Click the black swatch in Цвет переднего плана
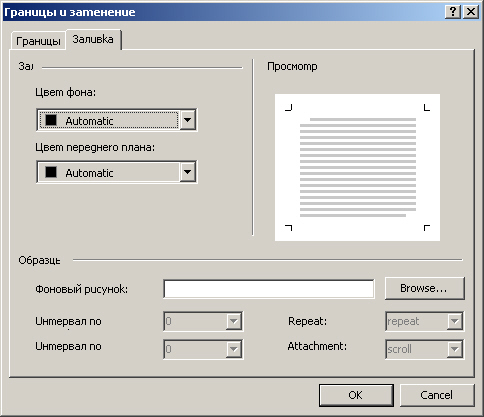Viewport: 484px width, 417px height. pyautogui.click(x=51, y=172)
